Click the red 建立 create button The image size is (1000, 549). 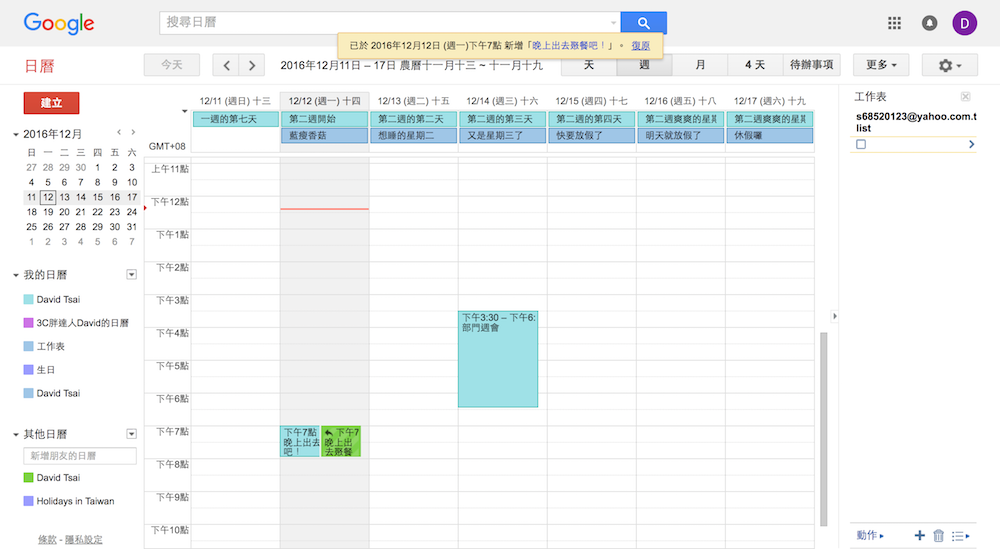click(x=51, y=103)
